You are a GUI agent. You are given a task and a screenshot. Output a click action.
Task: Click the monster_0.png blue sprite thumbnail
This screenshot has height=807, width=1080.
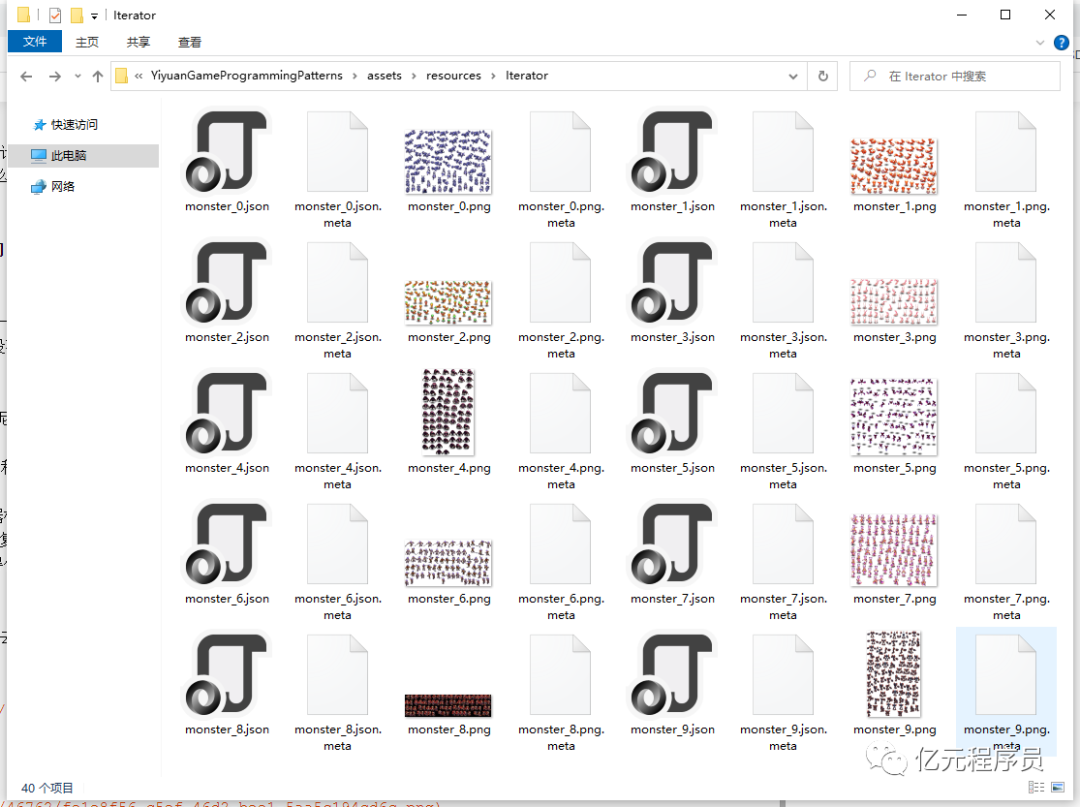click(x=448, y=162)
